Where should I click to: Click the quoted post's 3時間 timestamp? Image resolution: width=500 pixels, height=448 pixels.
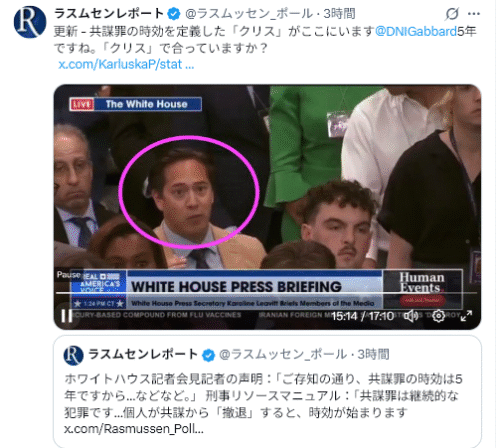tap(374, 354)
